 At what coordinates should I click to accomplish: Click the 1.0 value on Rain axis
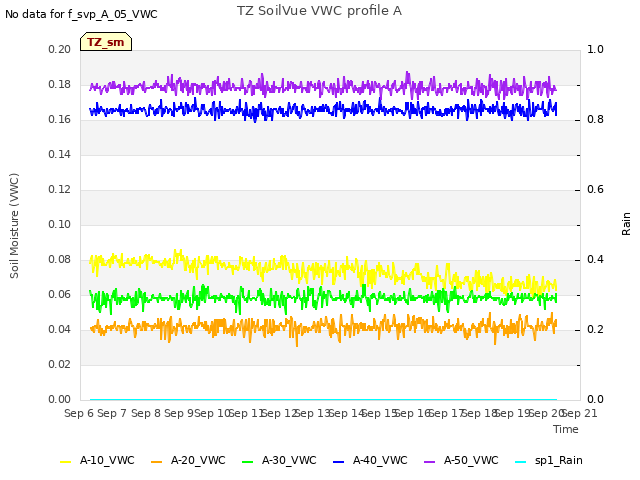click(595, 49)
